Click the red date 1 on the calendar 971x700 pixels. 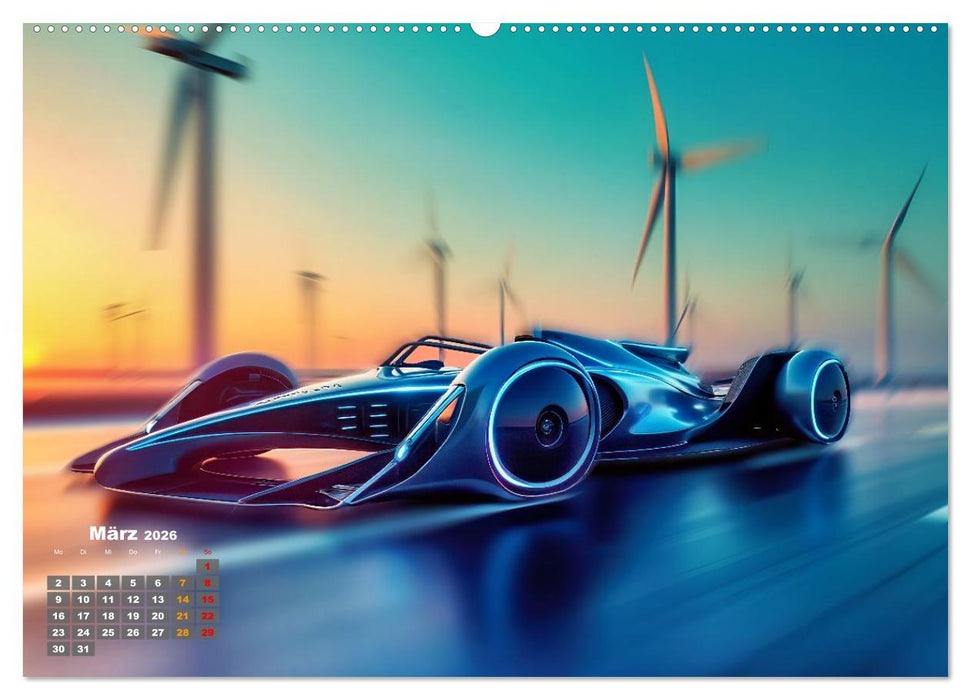coord(207,565)
